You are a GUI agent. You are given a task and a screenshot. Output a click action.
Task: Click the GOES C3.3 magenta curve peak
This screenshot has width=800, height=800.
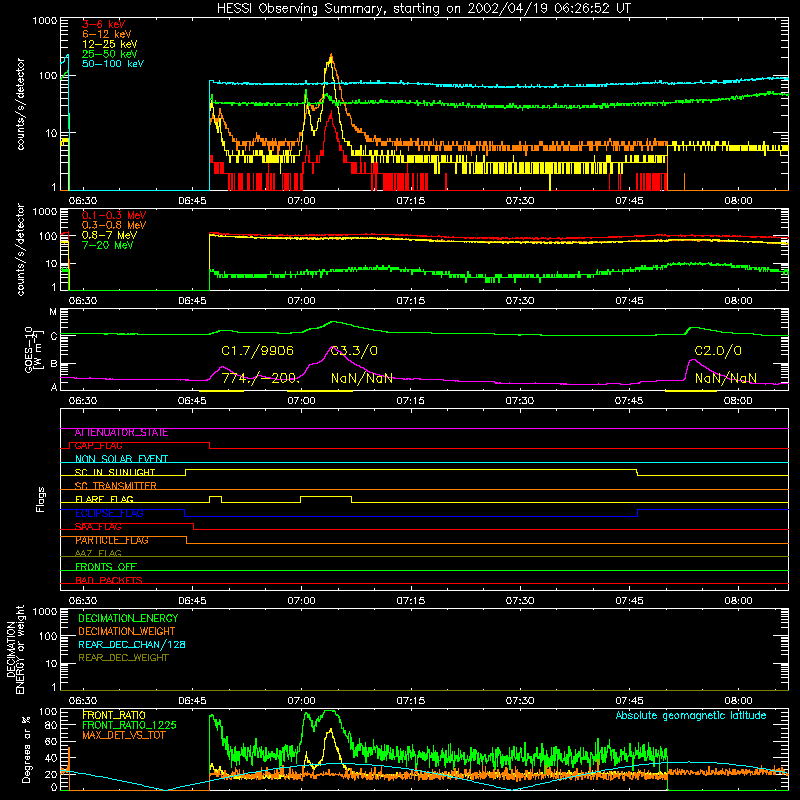(x=331, y=347)
